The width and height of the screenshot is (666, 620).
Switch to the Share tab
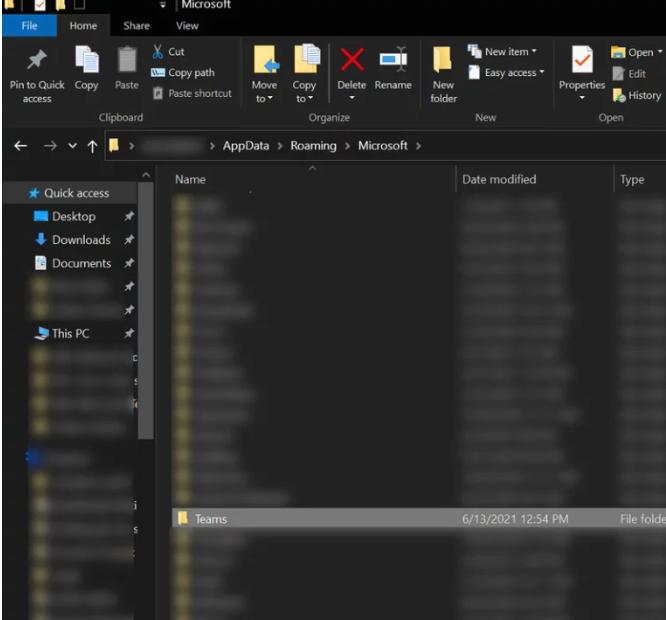pyautogui.click(x=136, y=26)
